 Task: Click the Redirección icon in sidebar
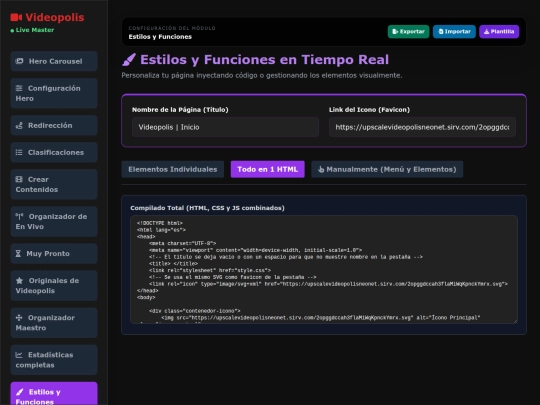point(19,125)
